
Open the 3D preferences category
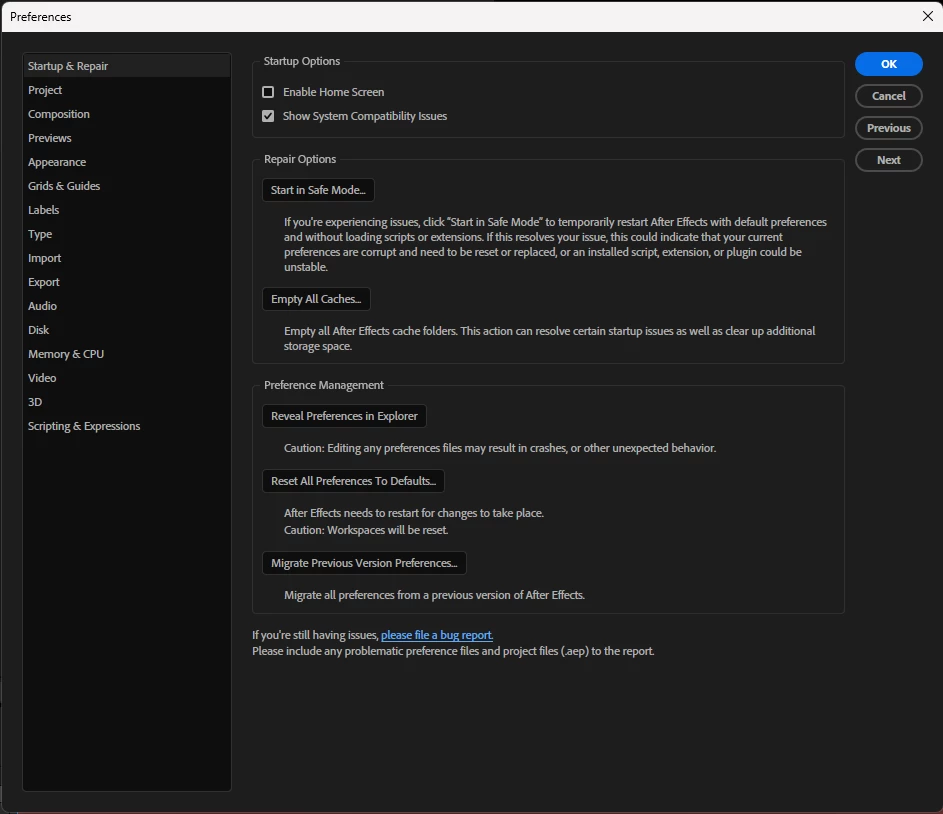126,402
